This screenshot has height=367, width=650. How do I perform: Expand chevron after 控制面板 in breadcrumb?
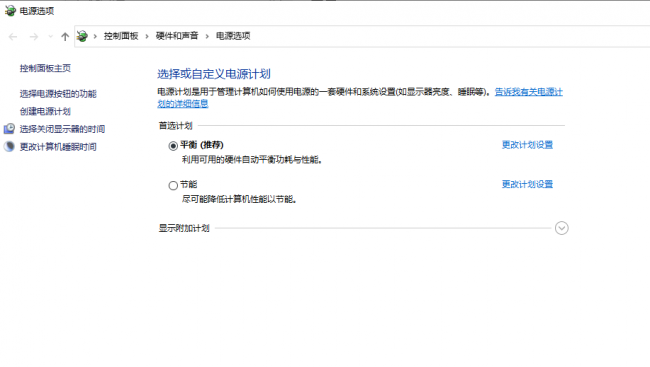147,36
